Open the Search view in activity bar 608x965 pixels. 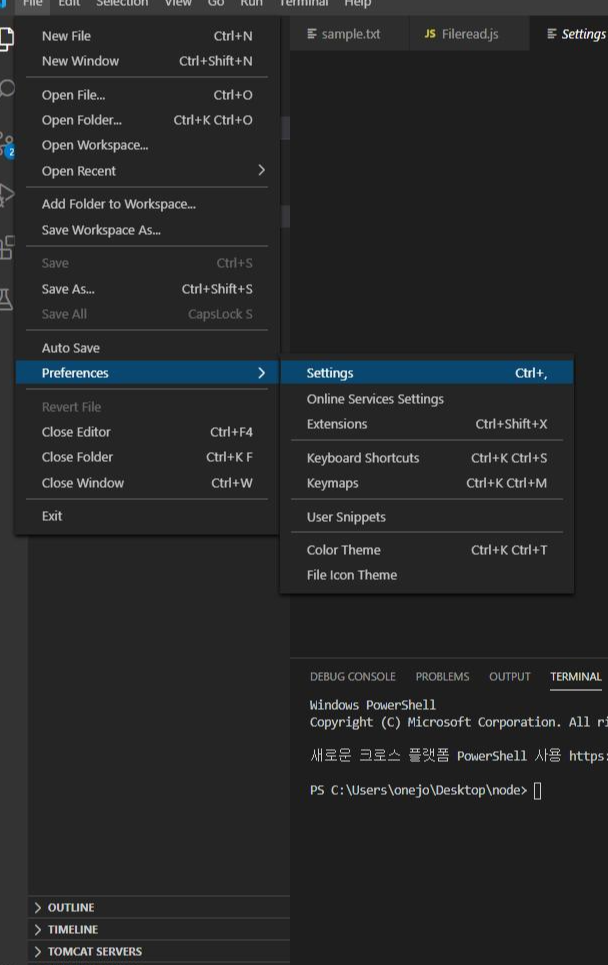(x=6, y=89)
